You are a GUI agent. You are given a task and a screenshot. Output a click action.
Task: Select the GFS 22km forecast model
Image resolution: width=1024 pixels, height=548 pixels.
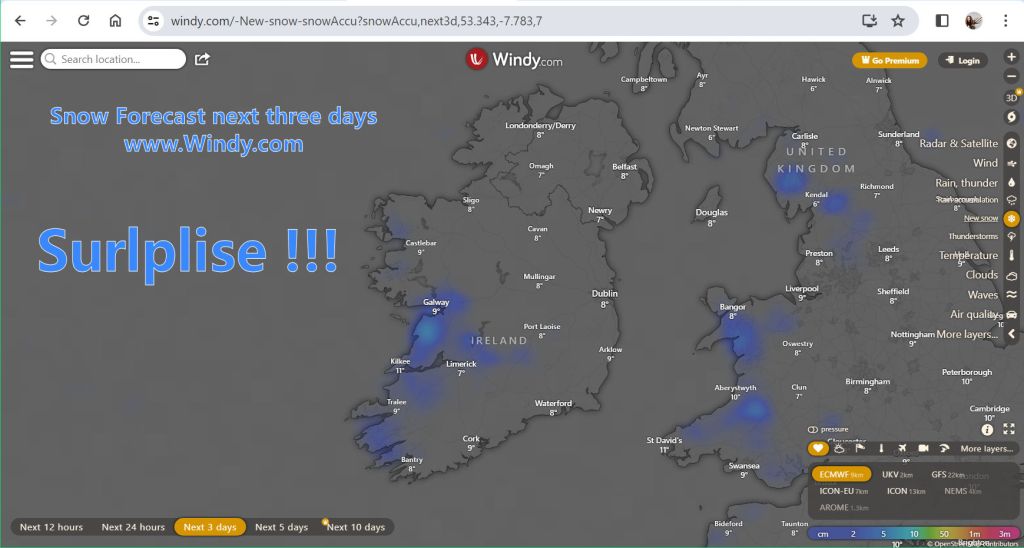[946, 475]
